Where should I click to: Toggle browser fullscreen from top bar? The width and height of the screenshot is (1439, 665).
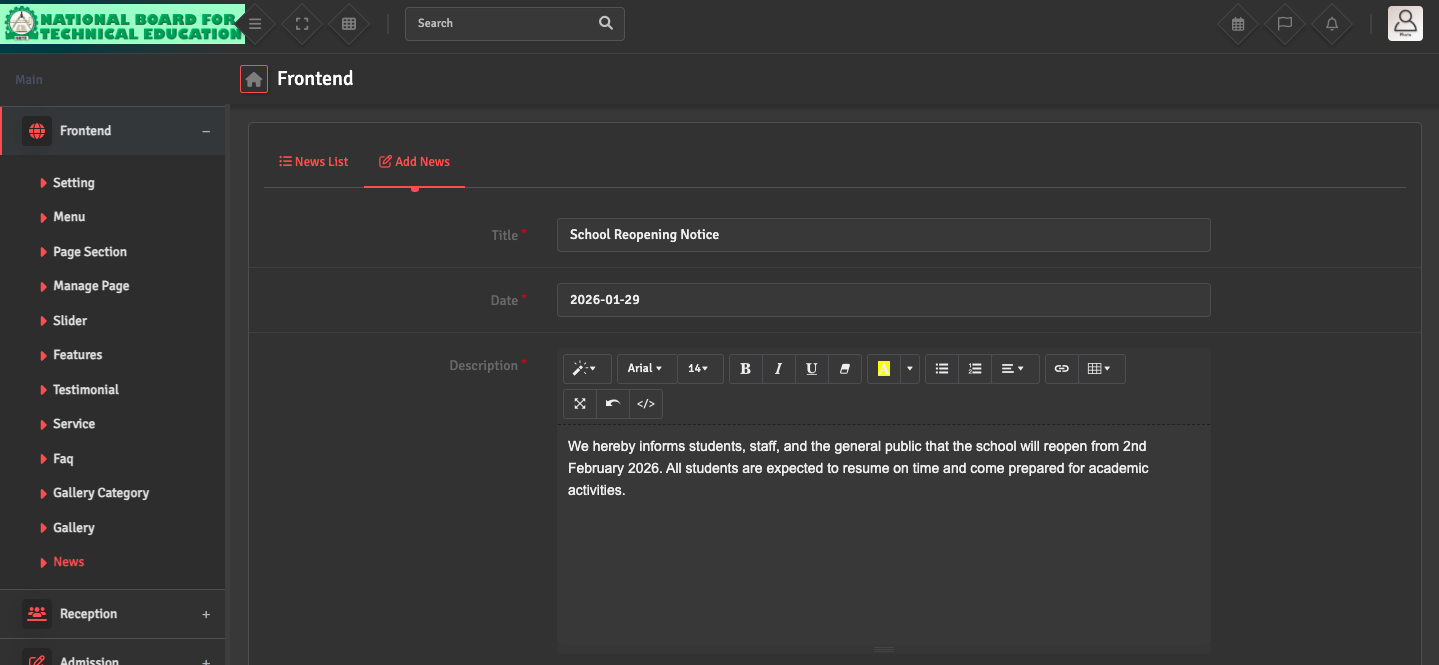(302, 24)
